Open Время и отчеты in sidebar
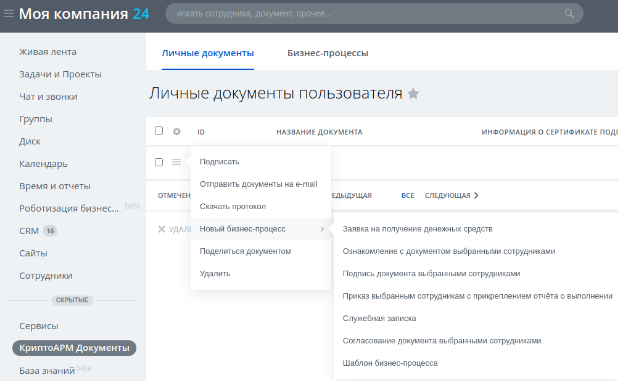The image size is (619, 383). (54, 186)
